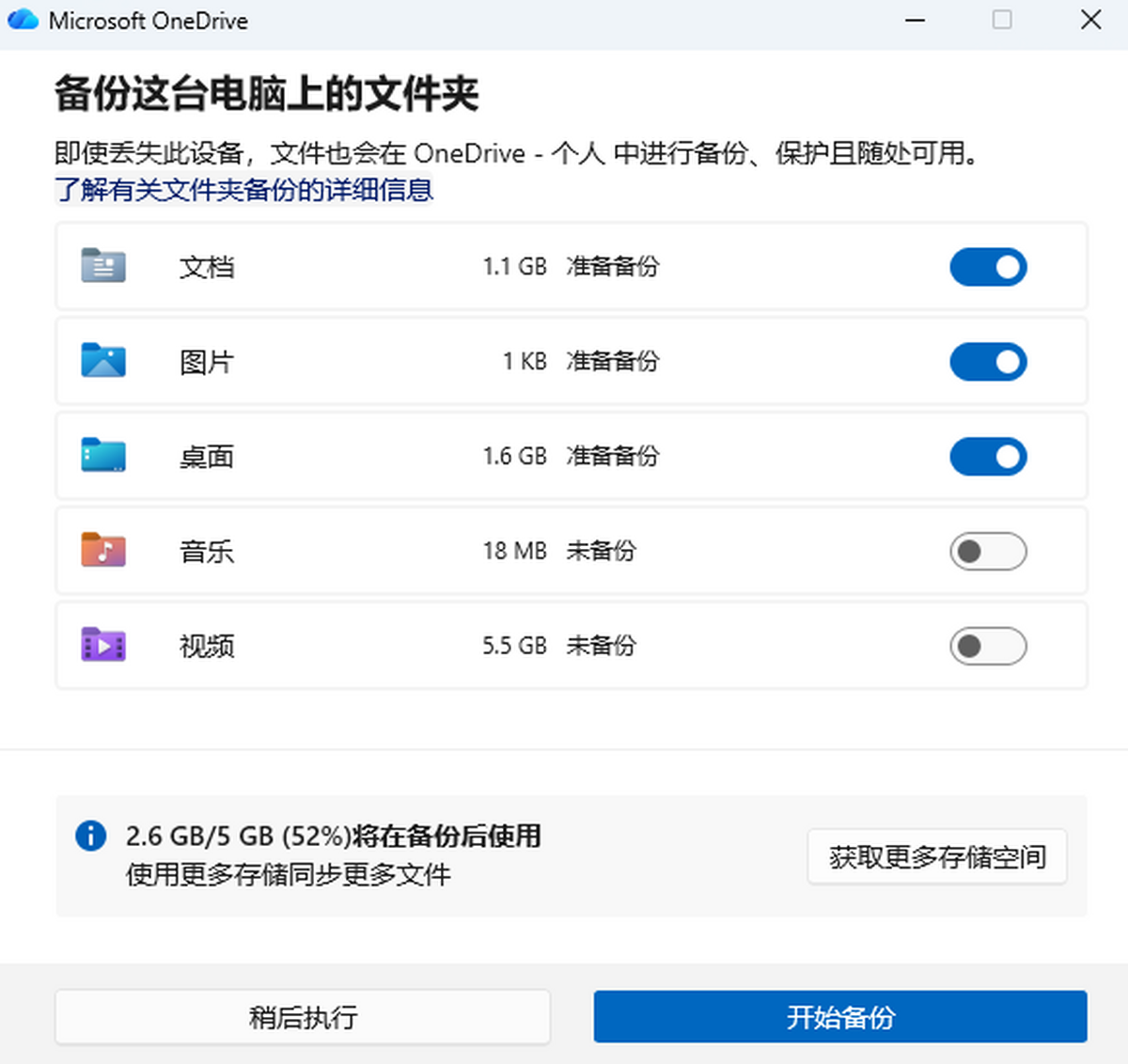Turn off backup toggle for 图片
This screenshot has width=1128, height=1064.
(988, 362)
